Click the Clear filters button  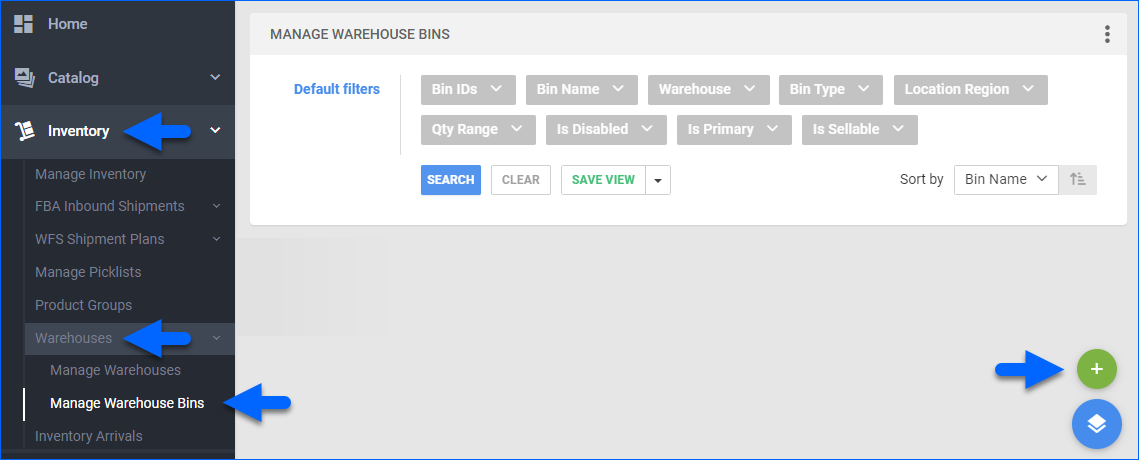tap(520, 180)
